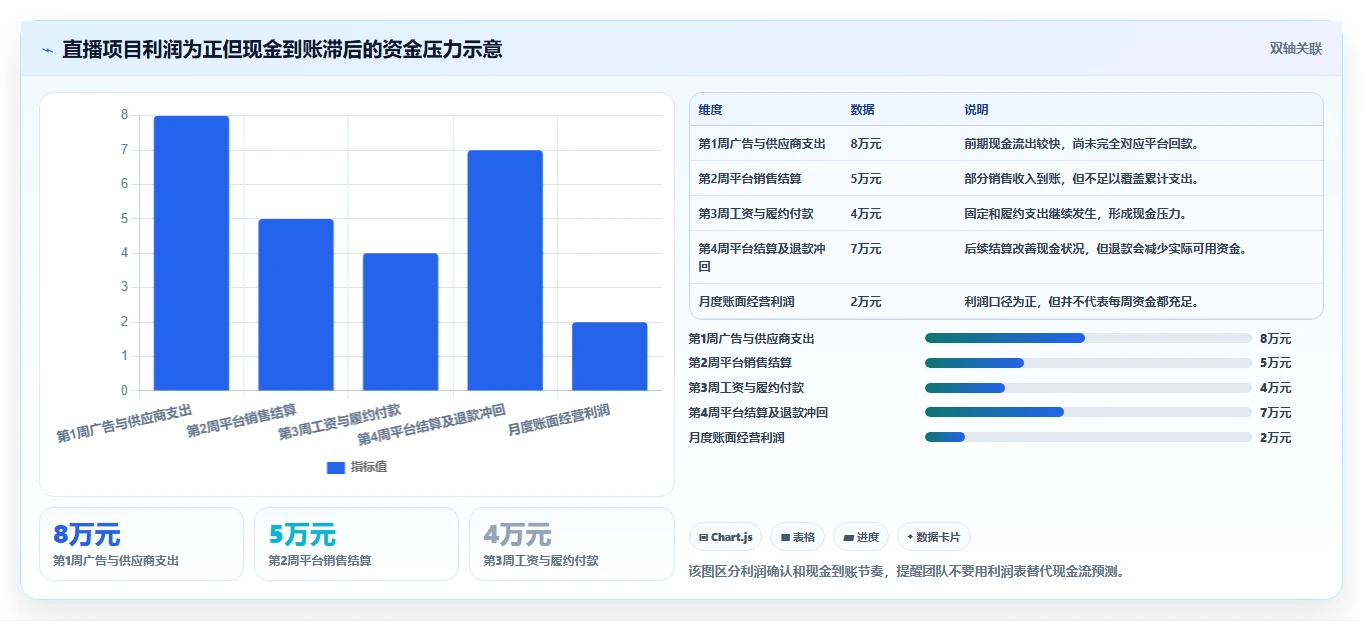Click the chart bar for 第4周平台结算及退款冲回

(505, 270)
